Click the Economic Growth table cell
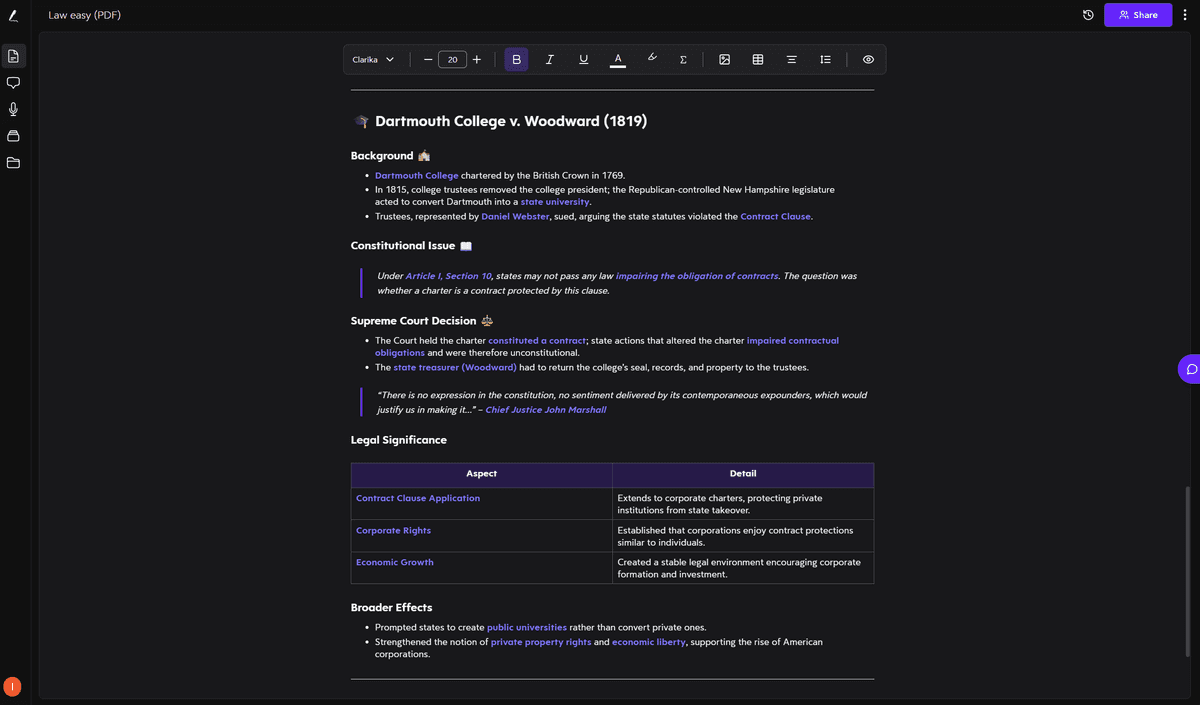This screenshot has width=1200, height=705. point(482,567)
